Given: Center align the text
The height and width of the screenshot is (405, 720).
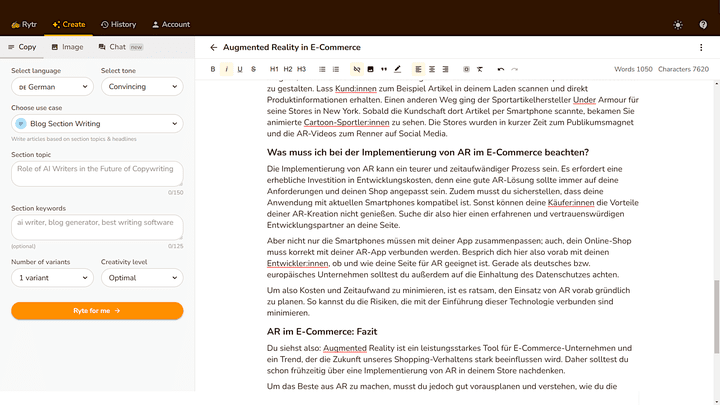Looking at the screenshot, I should pos(432,69).
